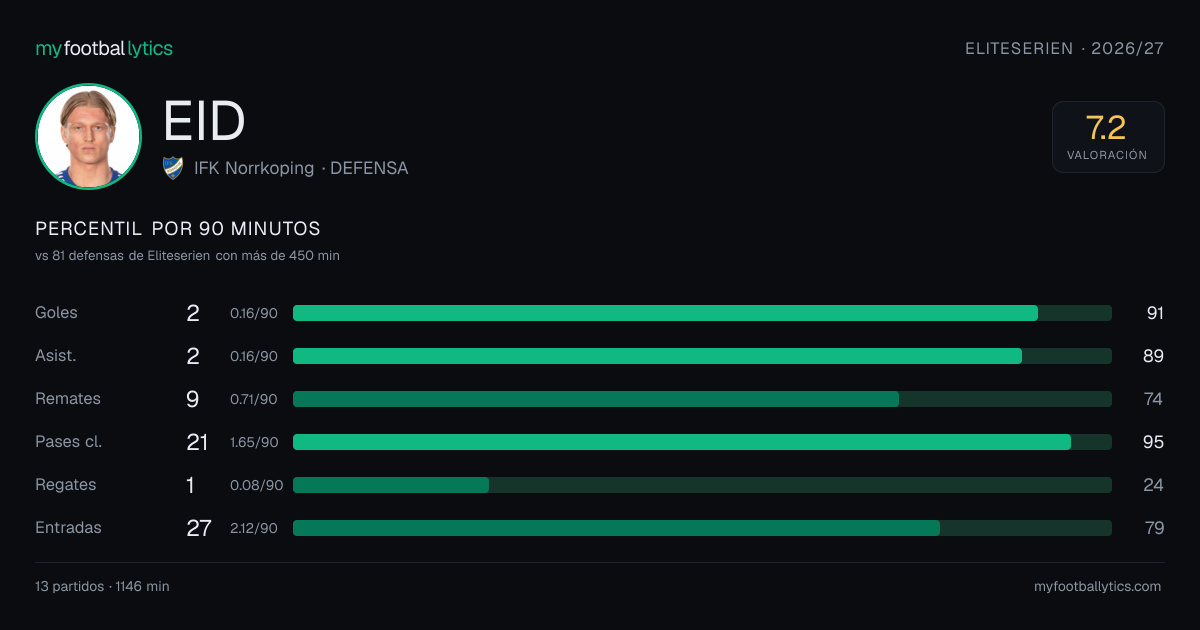Select the Pases cl. percentile bar
This screenshot has height=630, width=1200.
click(702, 442)
